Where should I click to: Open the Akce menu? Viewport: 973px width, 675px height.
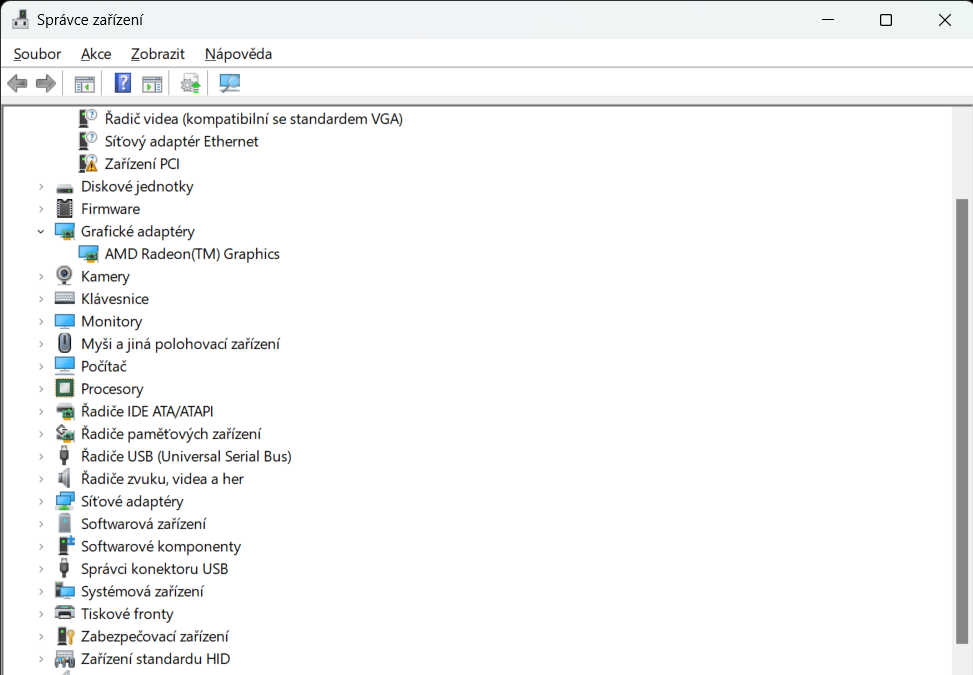(96, 54)
